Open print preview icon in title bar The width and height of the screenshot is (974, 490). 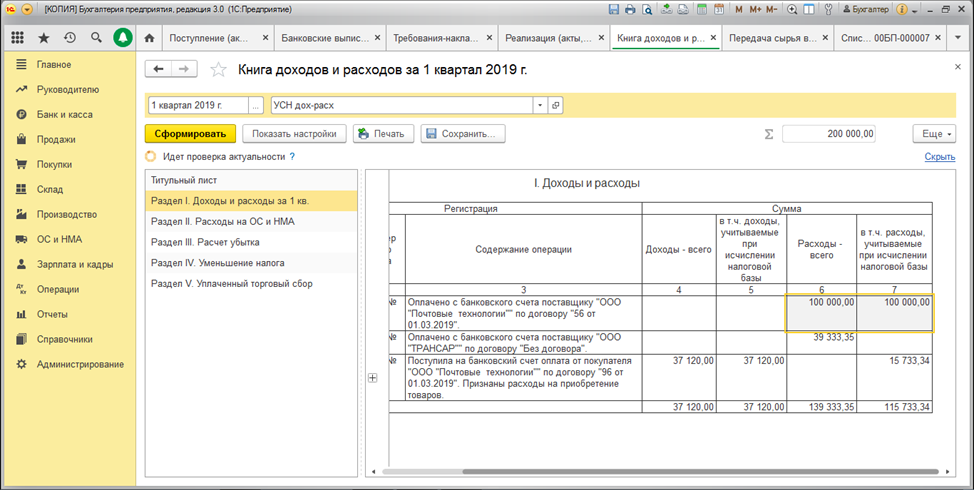tap(647, 10)
